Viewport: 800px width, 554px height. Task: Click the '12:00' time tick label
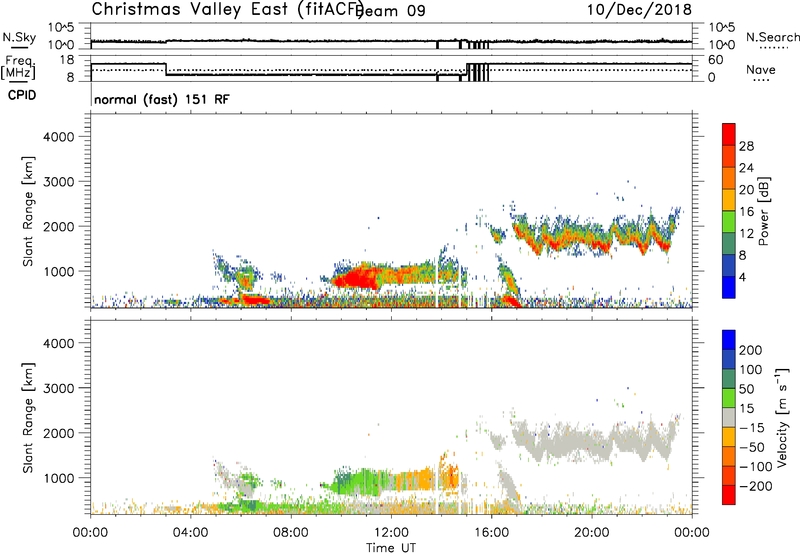(391, 533)
